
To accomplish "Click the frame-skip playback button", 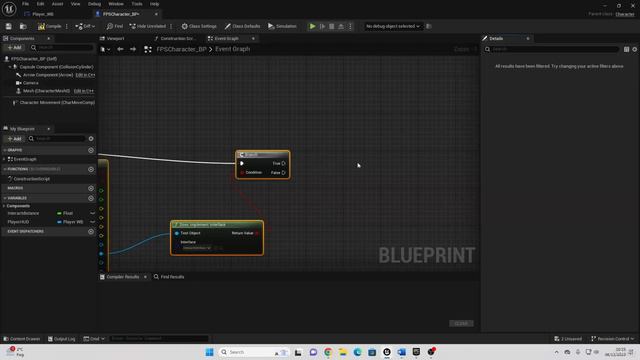I will click(x=322, y=26).
